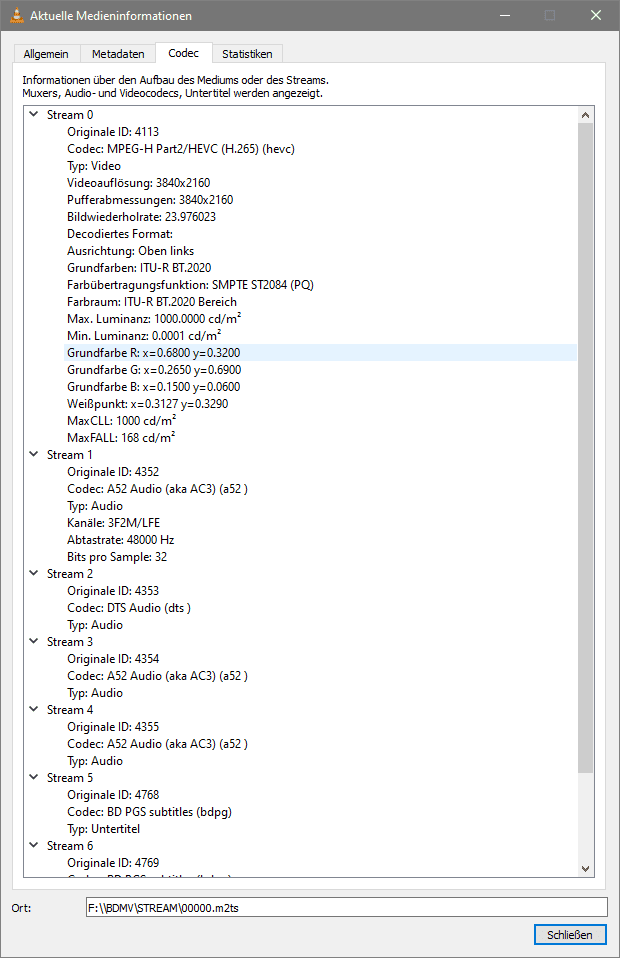Screen dimensions: 620x958
Task: Select the 'Stream 6' label
Action: click(x=70, y=846)
